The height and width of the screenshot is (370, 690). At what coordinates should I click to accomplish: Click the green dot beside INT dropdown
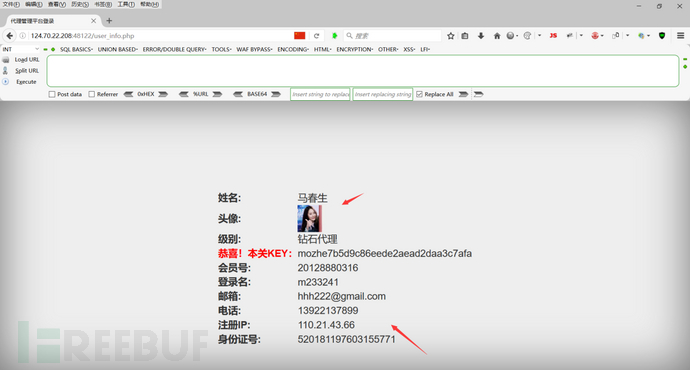tap(53, 49)
